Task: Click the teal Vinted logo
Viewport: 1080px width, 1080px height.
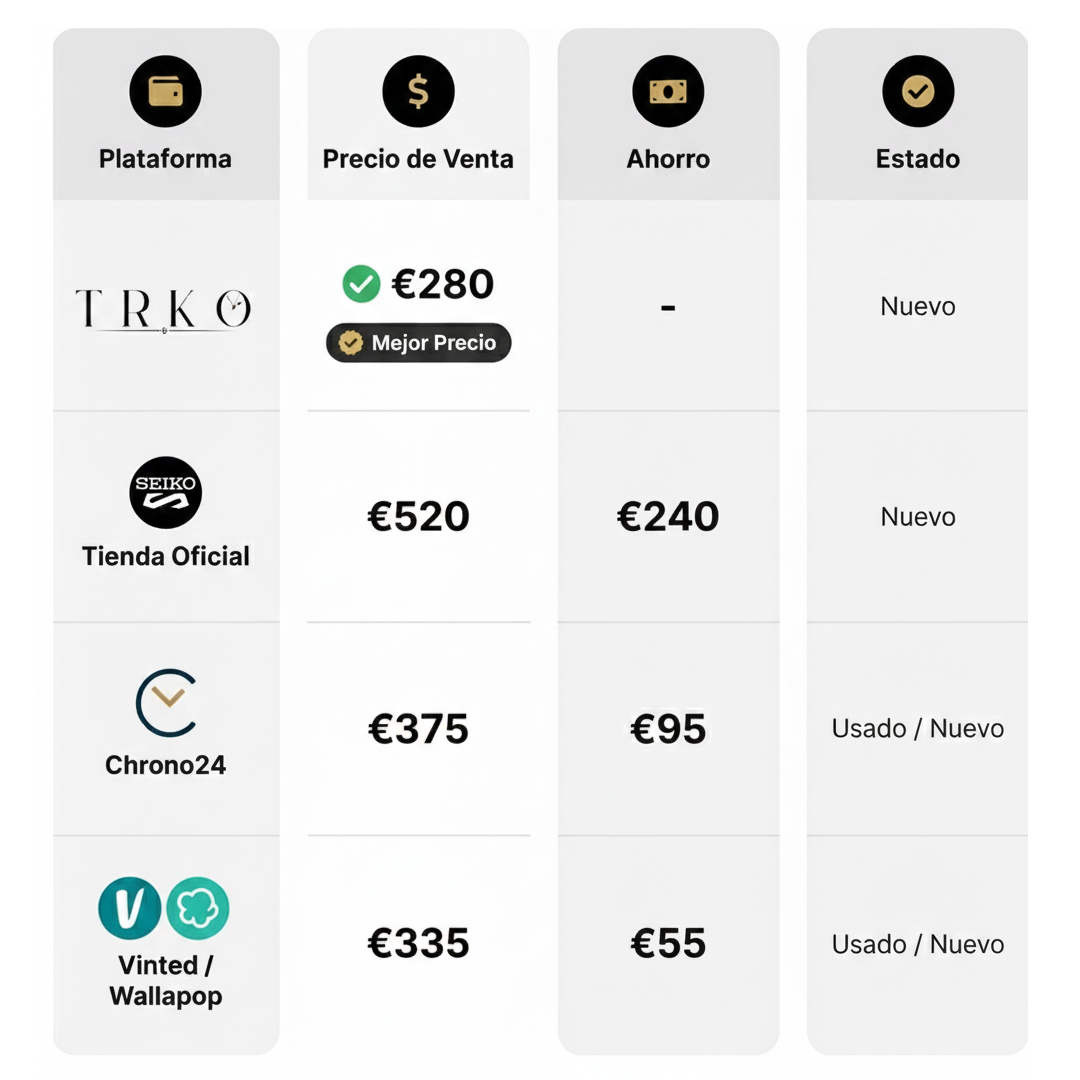Action: [x=130, y=908]
